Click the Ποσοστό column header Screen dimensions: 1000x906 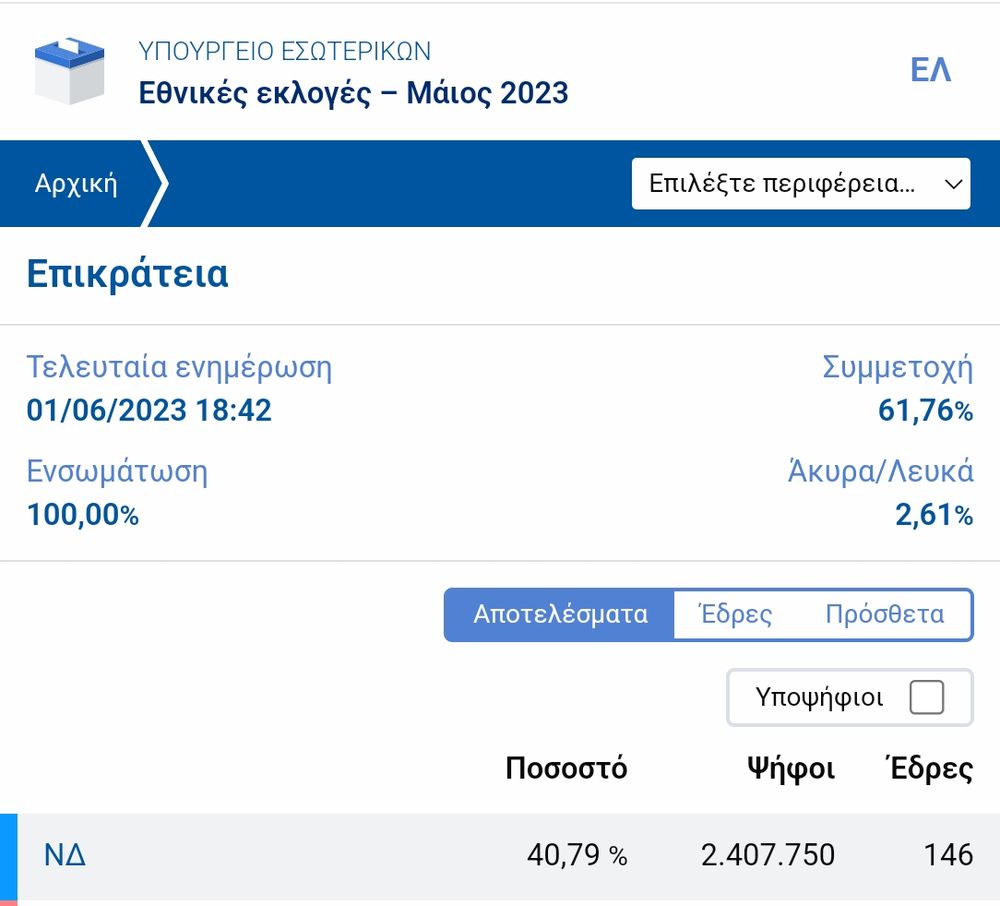coord(566,768)
